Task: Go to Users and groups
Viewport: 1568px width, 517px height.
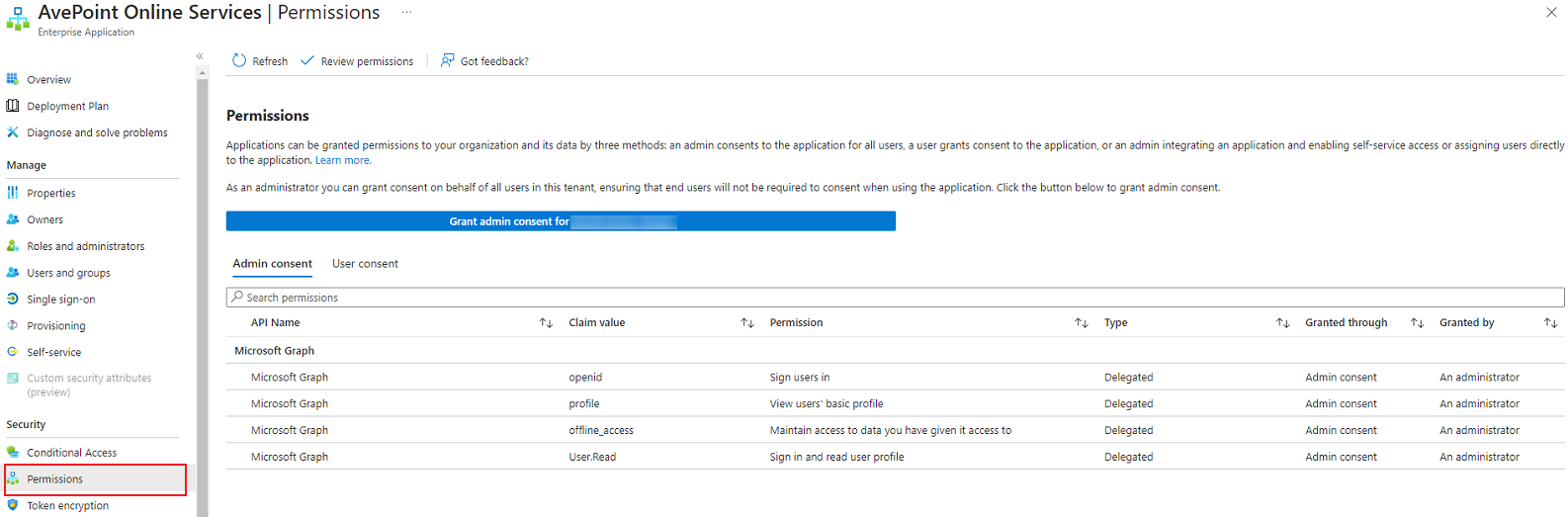Action: 68,273
